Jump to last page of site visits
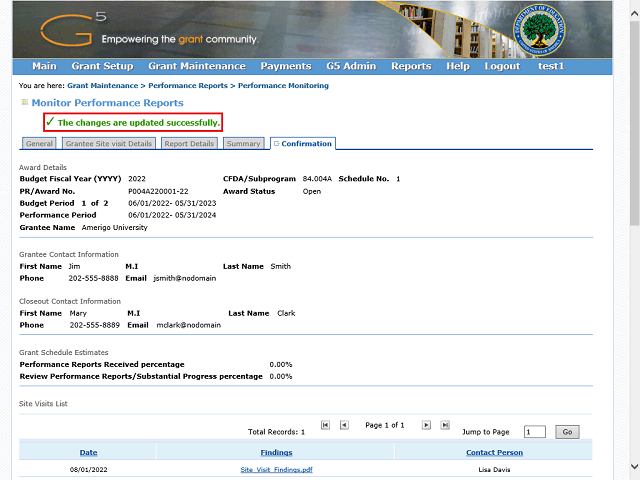640x480 pixels. coord(445,425)
